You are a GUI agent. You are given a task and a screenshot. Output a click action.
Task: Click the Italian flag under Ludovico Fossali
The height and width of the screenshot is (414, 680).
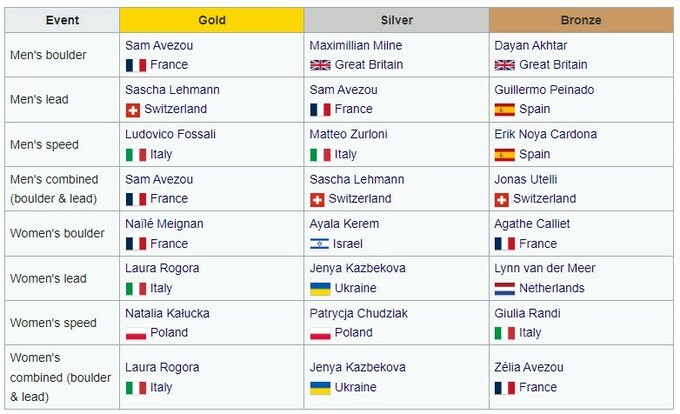click(x=135, y=154)
